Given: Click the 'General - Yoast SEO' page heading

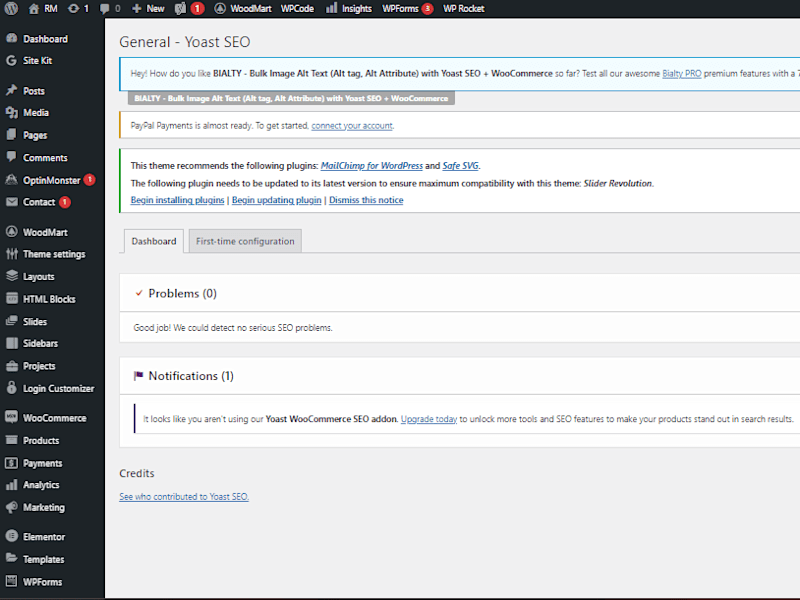Looking at the screenshot, I should tap(185, 42).
